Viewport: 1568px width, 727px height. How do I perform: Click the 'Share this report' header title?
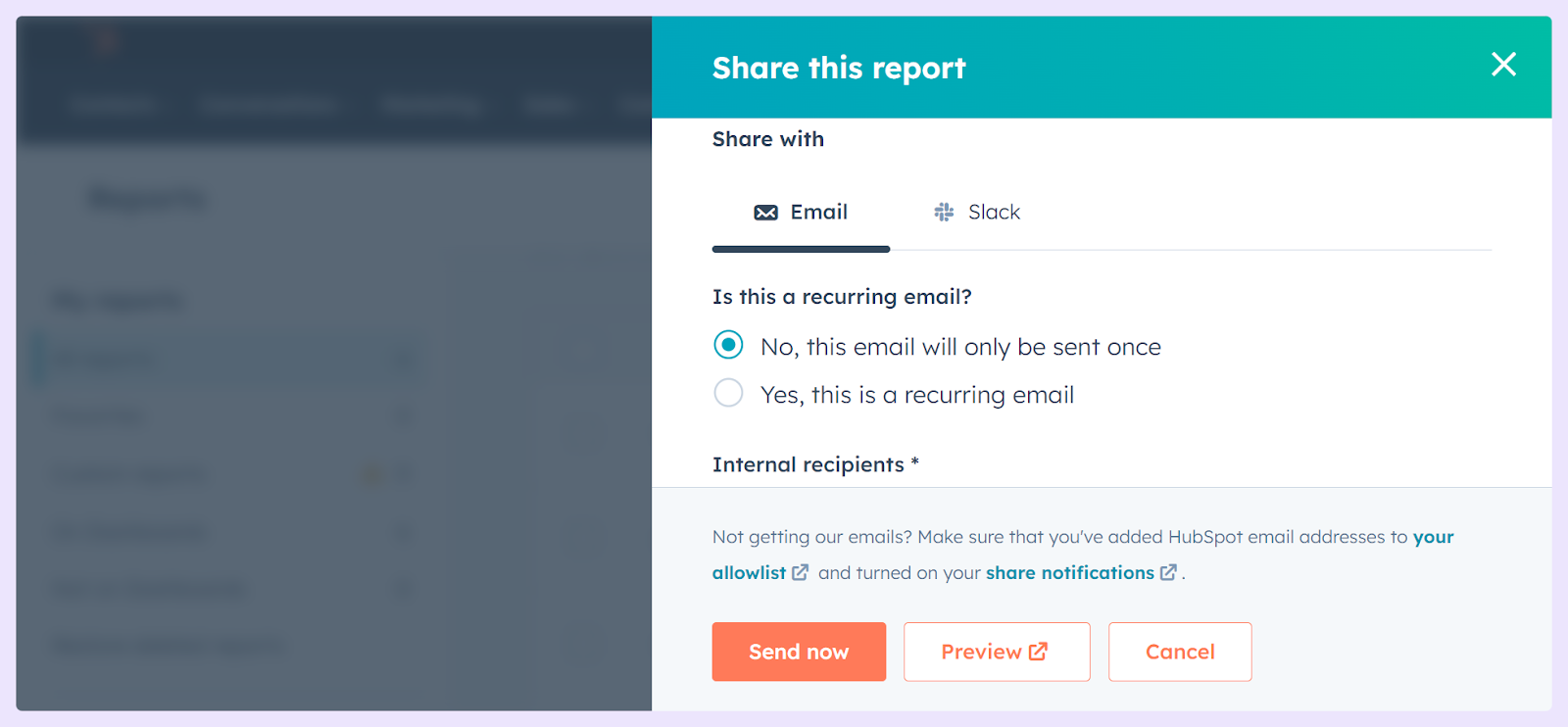pyautogui.click(x=839, y=68)
